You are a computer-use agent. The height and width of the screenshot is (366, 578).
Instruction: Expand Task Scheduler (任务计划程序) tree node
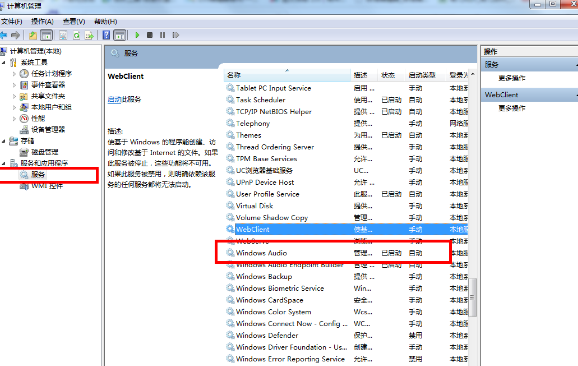click(x=14, y=74)
